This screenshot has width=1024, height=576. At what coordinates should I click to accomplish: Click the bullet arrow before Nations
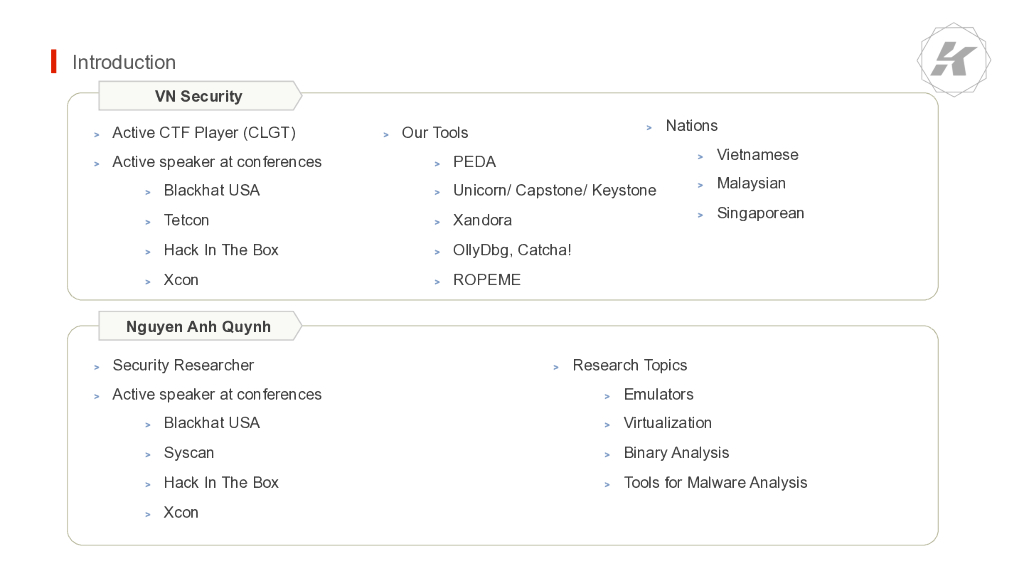[x=650, y=127]
